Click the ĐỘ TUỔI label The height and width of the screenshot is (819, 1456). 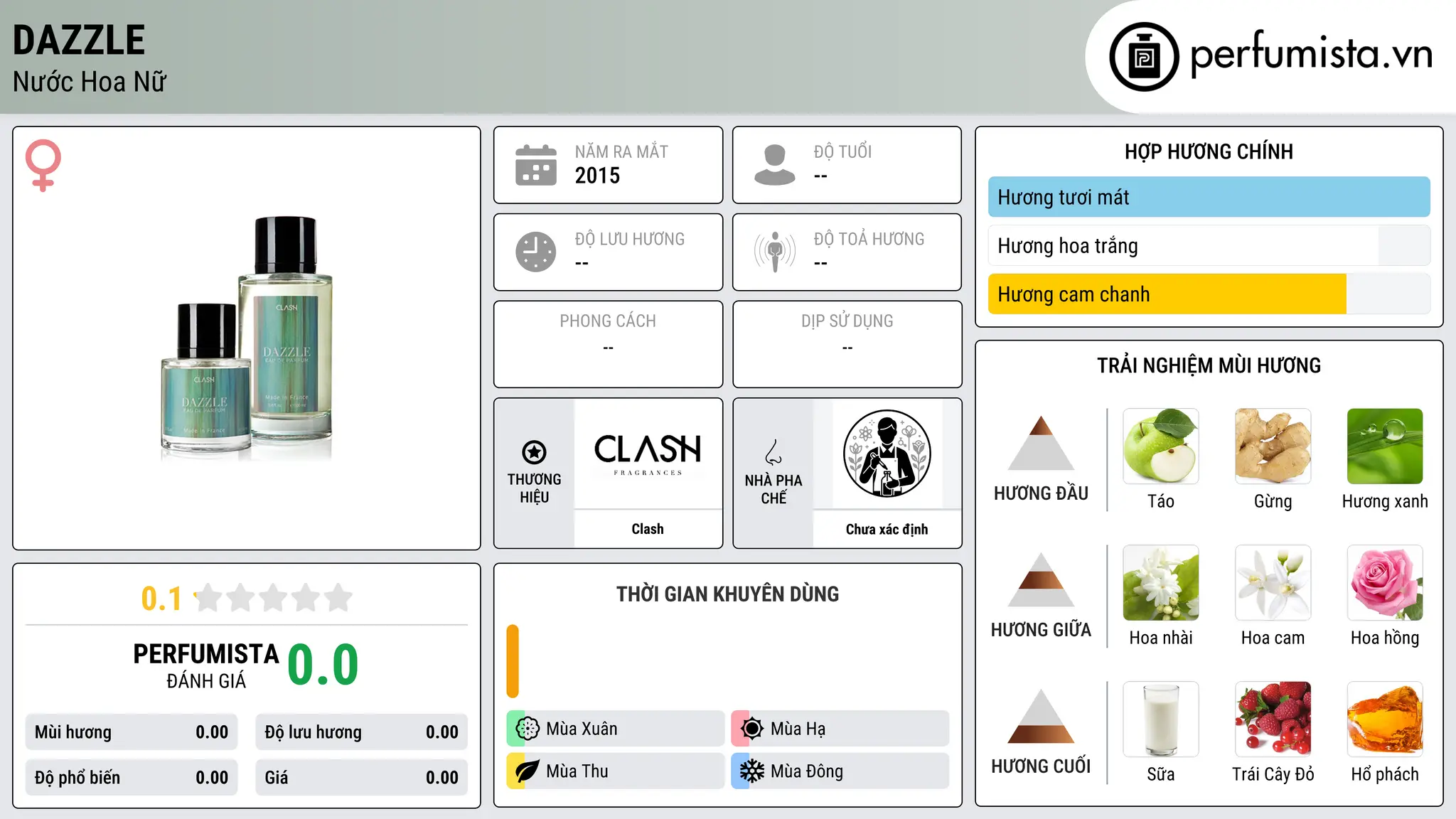(x=842, y=151)
